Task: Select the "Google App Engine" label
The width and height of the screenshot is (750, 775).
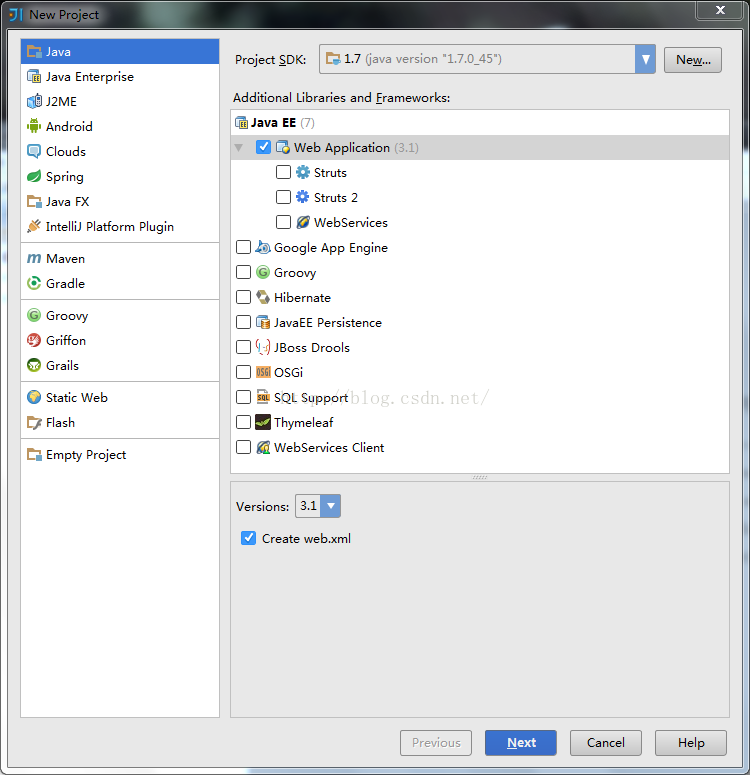Action: [x=331, y=248]
